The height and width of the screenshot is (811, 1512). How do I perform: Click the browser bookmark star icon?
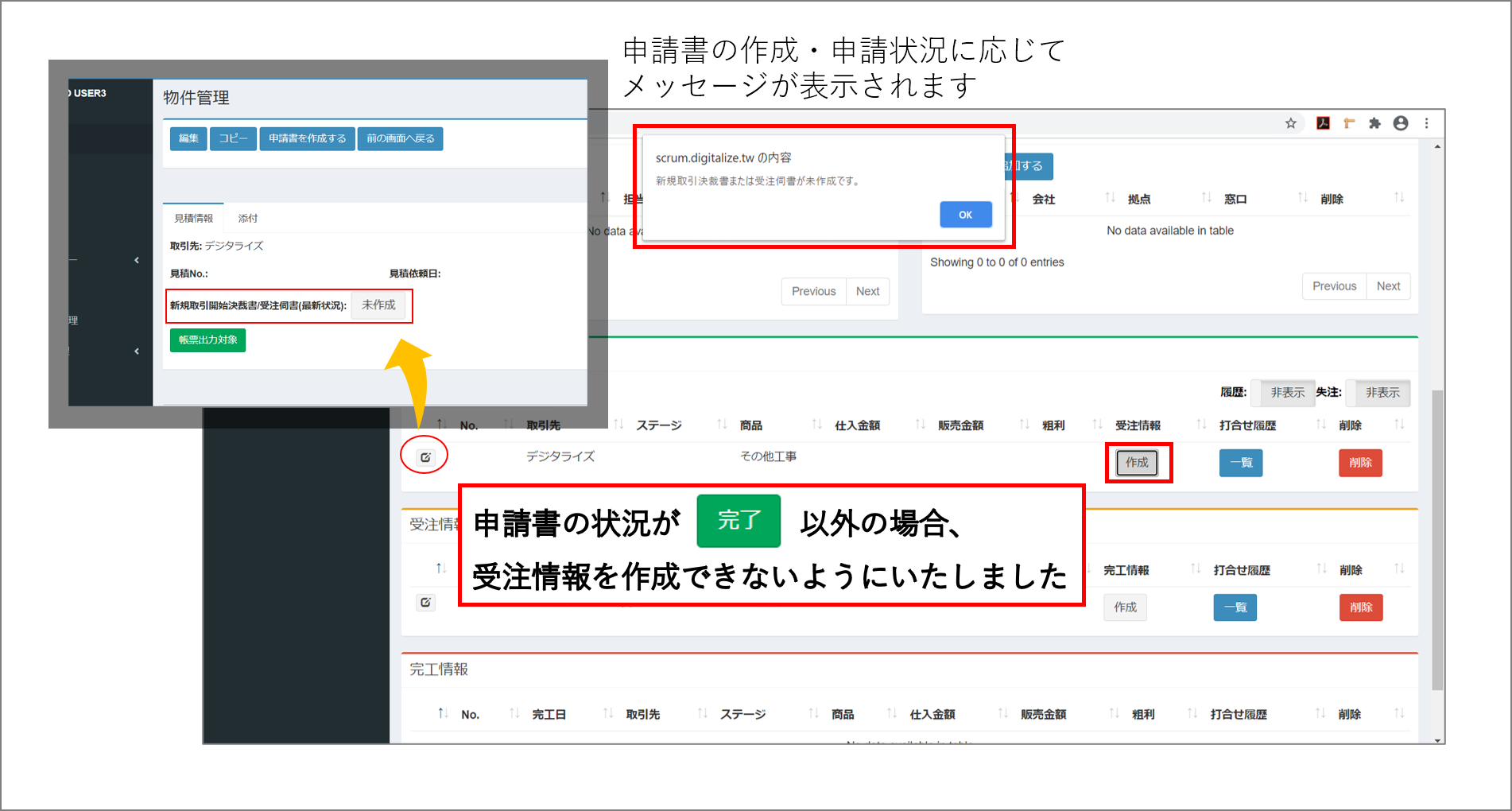1290,123
